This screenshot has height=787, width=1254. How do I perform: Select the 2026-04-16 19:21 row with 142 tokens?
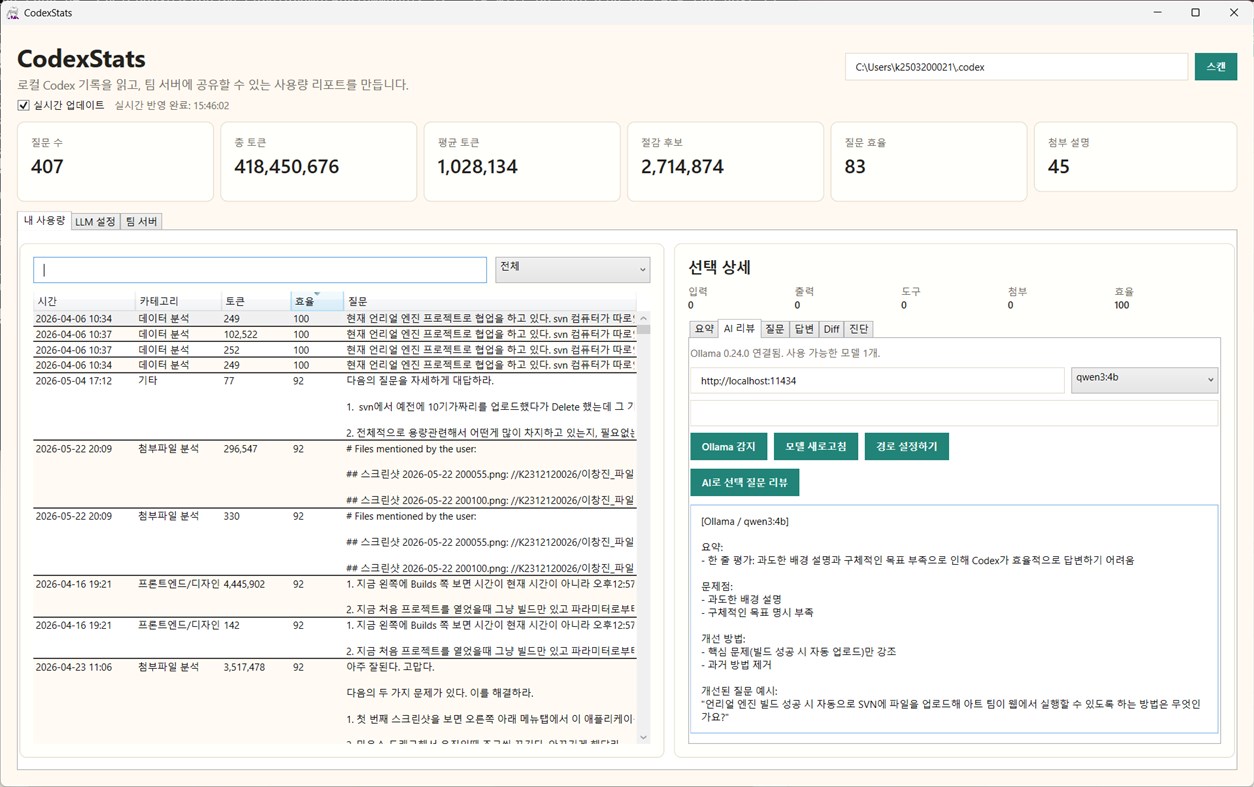click(x=334, y=637)
